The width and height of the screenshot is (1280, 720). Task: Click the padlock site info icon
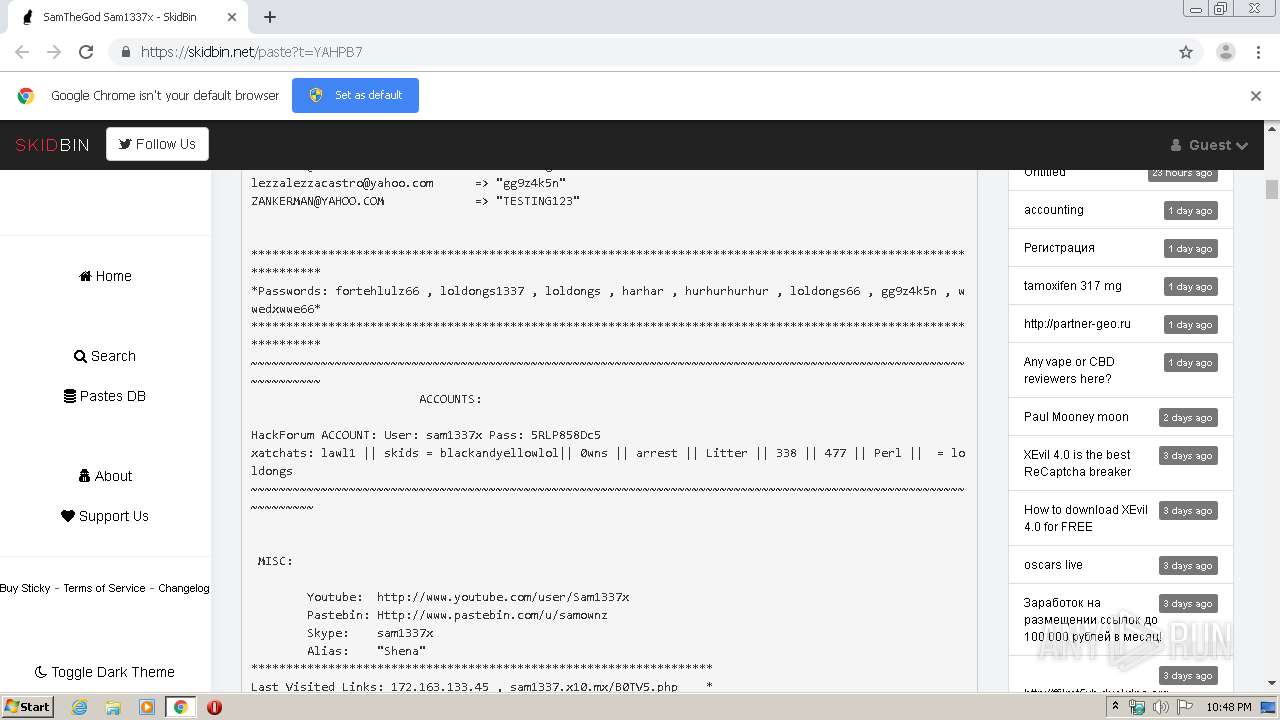[x=125, y=52]
